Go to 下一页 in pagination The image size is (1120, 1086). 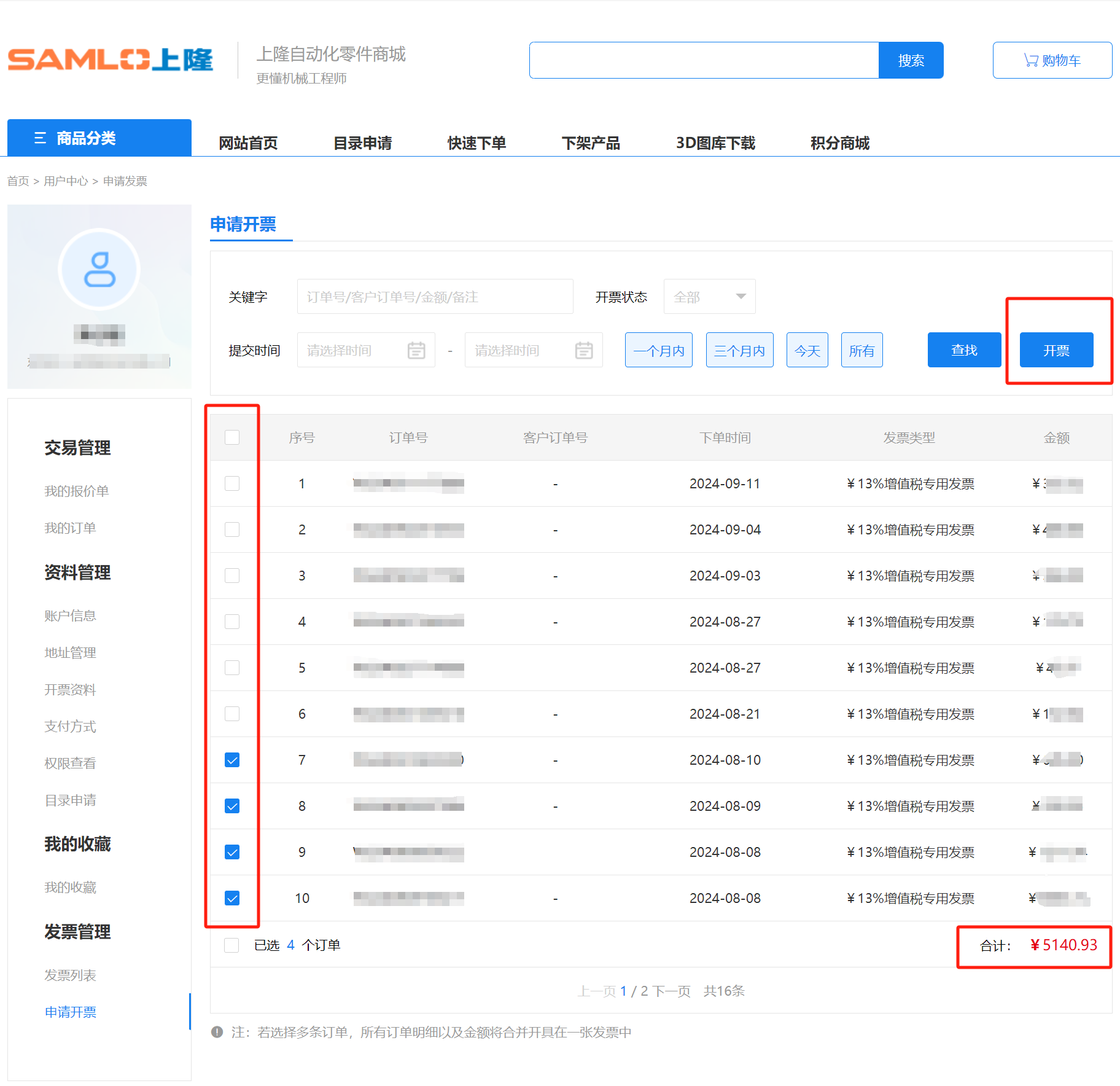671,991
